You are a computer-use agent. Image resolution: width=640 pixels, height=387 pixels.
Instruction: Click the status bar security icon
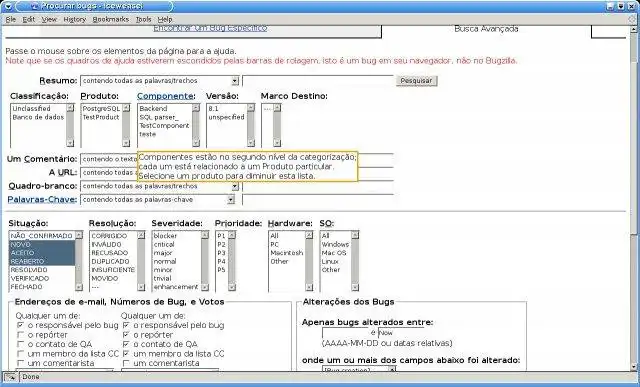pyautogui.click(x=11, y=377)
